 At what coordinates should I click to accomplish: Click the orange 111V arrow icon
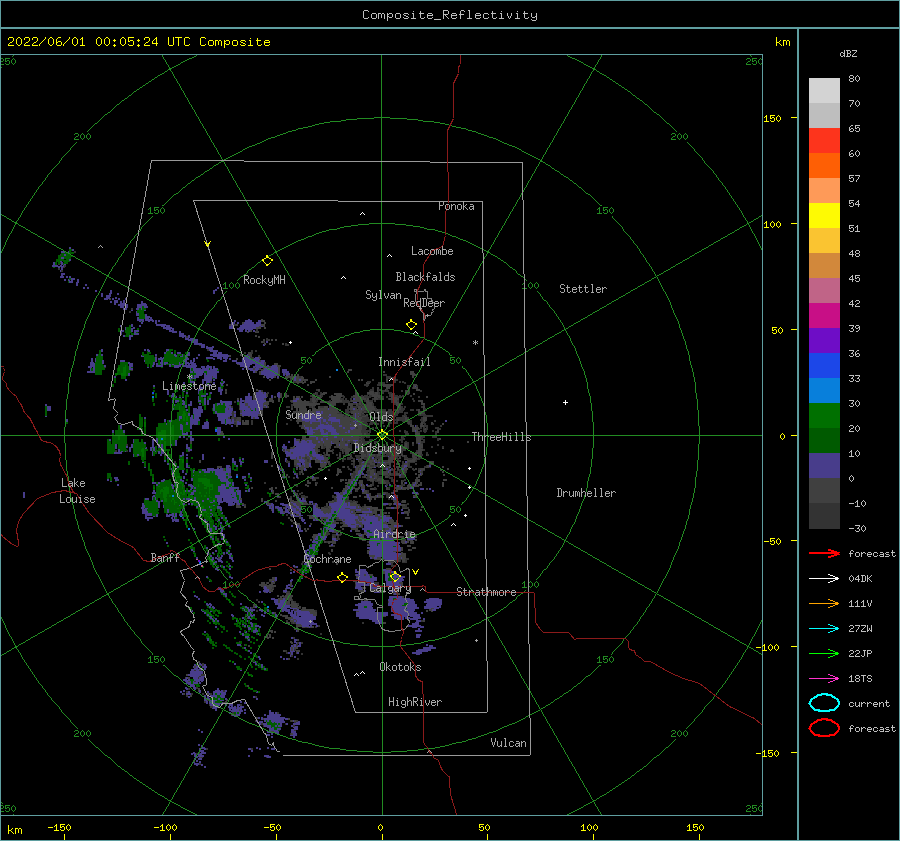(824, 603)
